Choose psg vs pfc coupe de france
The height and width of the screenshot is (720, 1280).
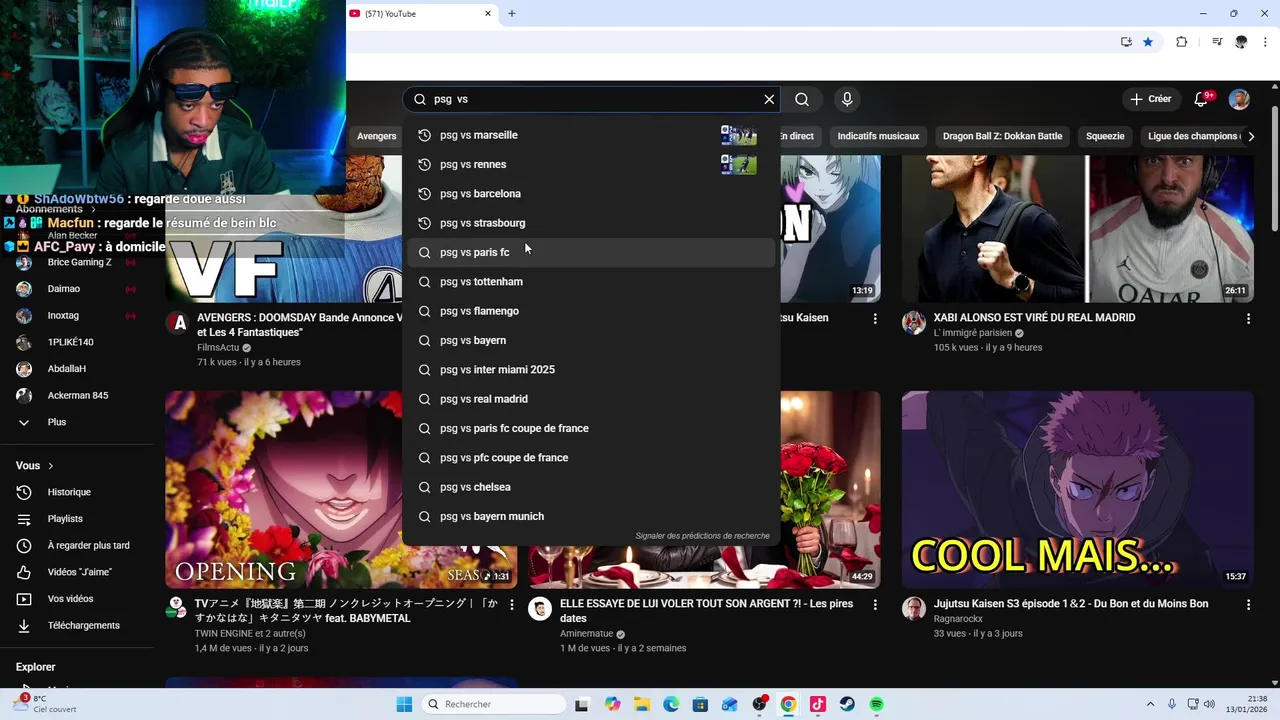(590, 457)
